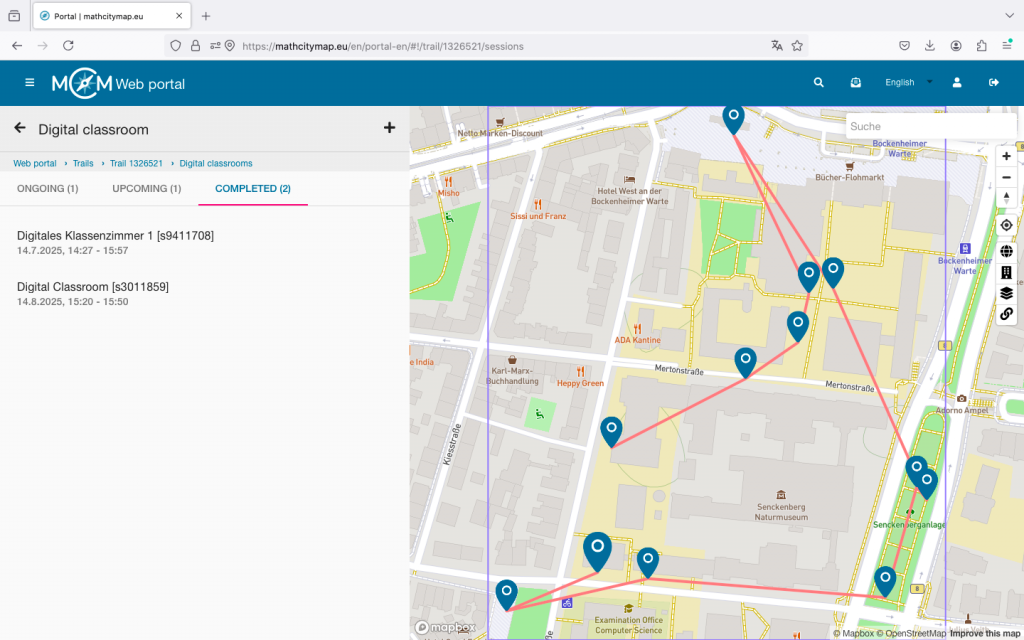Screen dimensions: 1024x640
Task: Click the Trails breadcrumb link
Action: click(x=83, y=163)
